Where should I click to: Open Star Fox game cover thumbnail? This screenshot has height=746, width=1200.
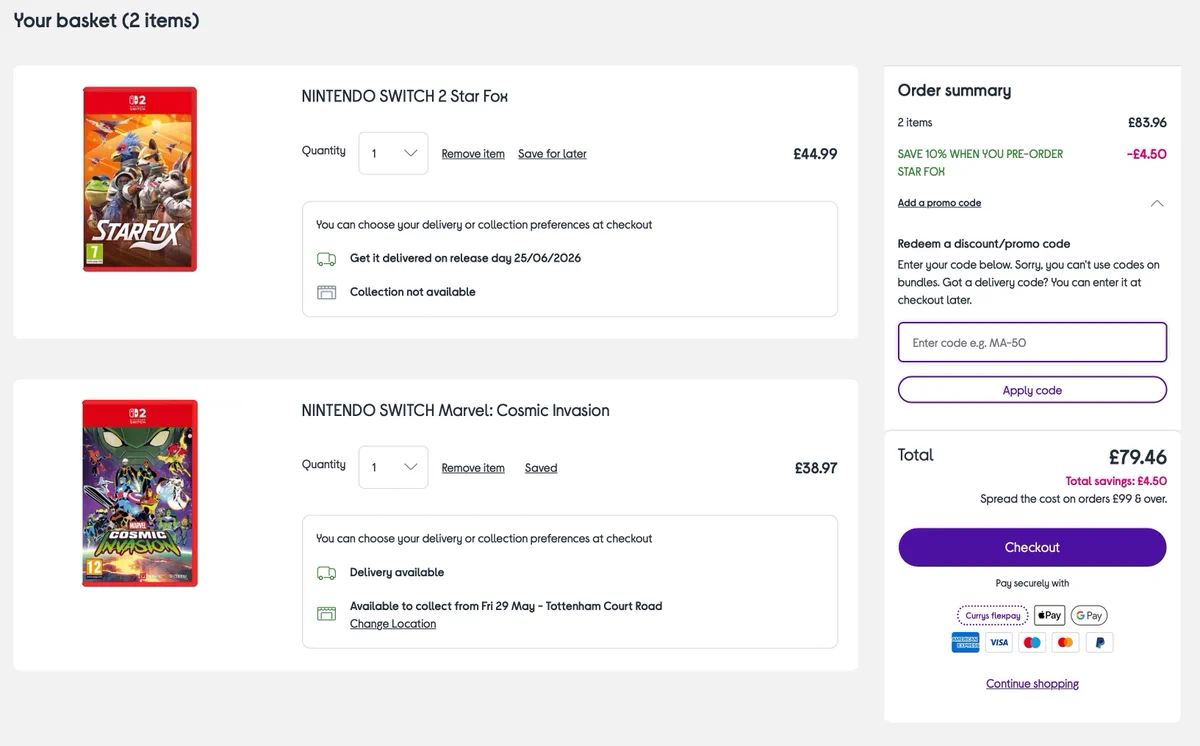(140, 179)
